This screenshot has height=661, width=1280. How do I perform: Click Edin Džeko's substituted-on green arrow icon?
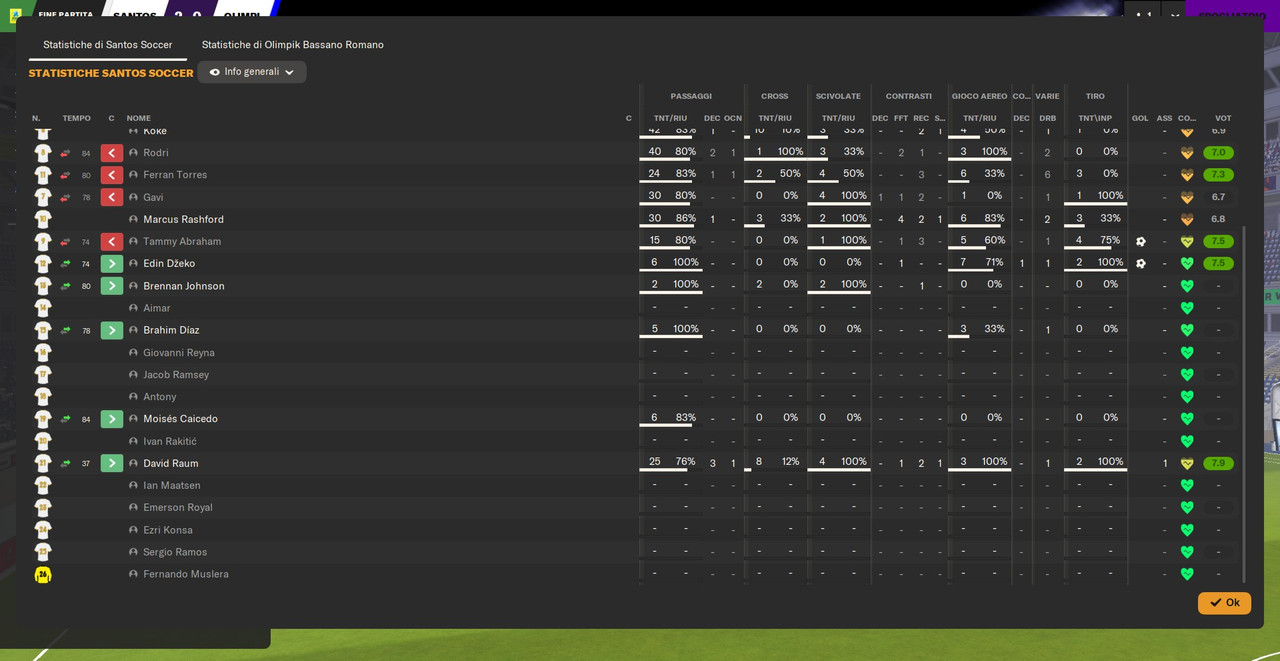pyautogui.click(x=111, y=264)
